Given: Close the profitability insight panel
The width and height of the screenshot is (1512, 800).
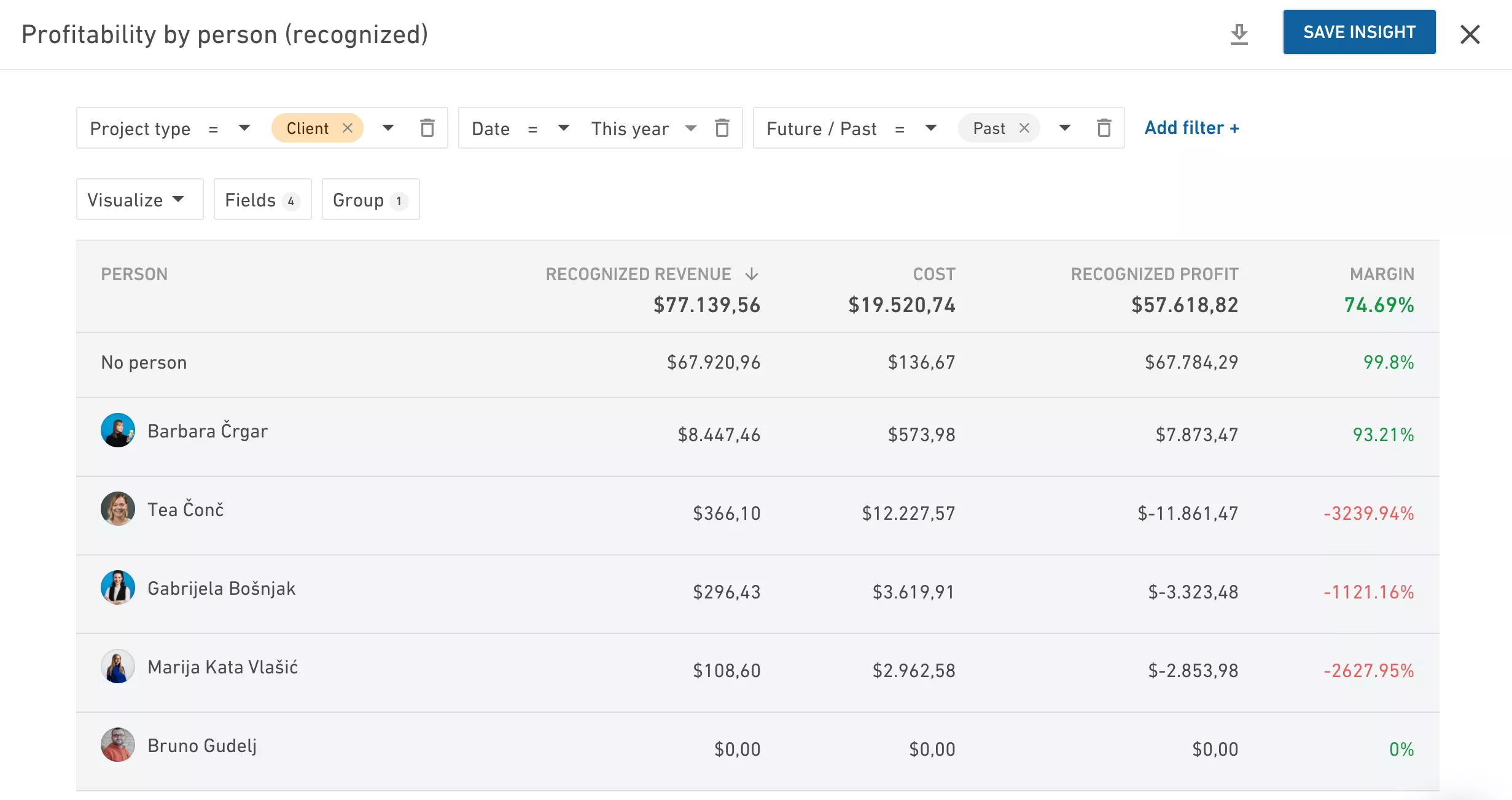Looking at the screenshot, I should click(x=1470, y=34).
